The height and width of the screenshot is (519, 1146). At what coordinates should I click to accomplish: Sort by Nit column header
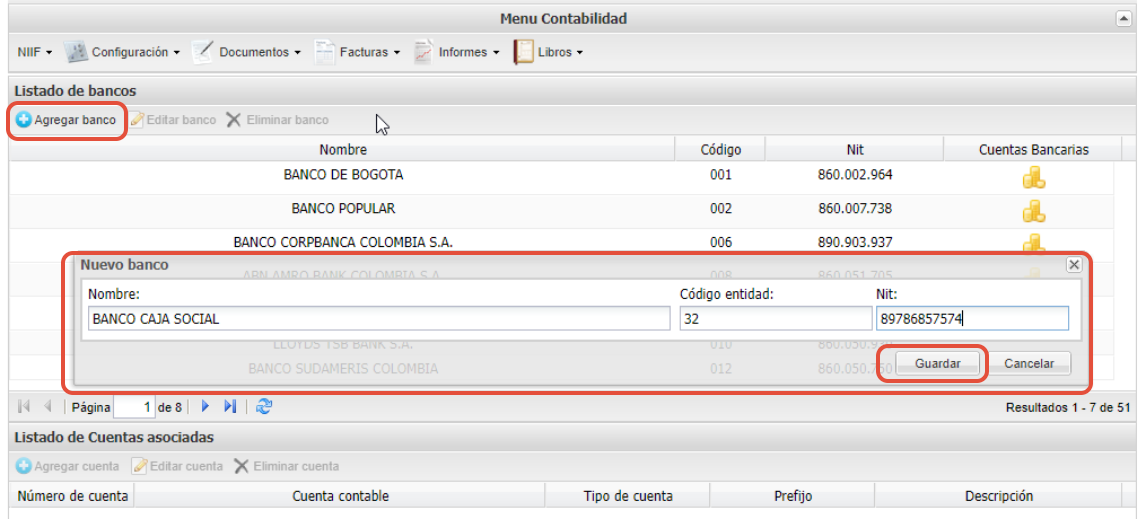(854, 150)
